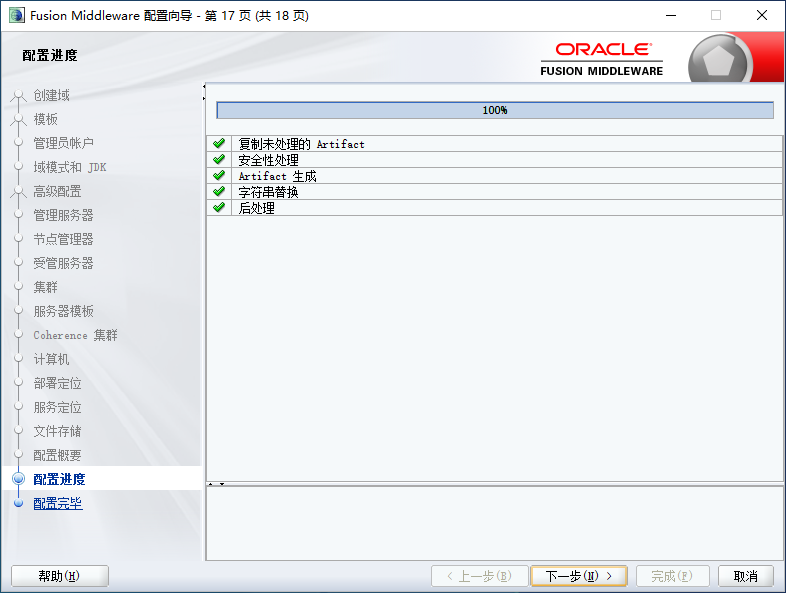This screenshot has height=593, width=786.
Task: Click the down arrow on the message pane splitter
Action: (x=222, y=484)
